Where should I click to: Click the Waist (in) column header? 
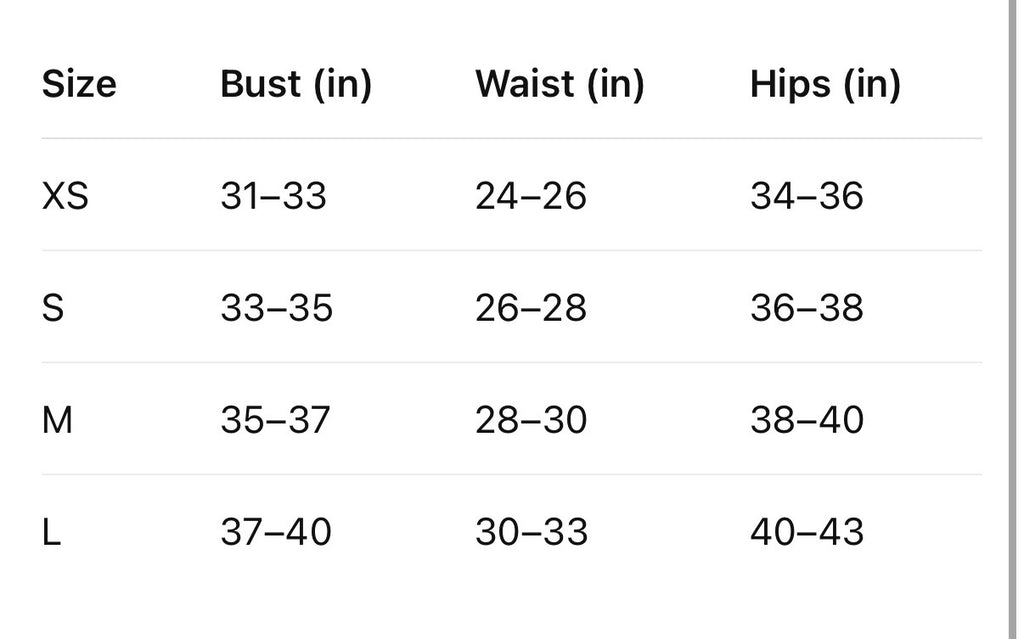pyautogui.click(x=560, y=84)
